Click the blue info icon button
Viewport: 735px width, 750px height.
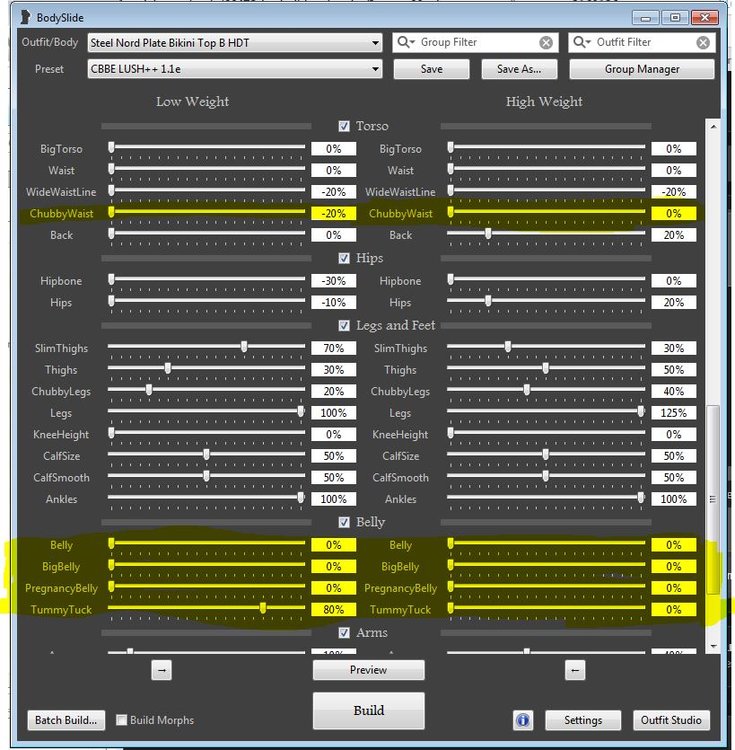[x=523, y=720]
